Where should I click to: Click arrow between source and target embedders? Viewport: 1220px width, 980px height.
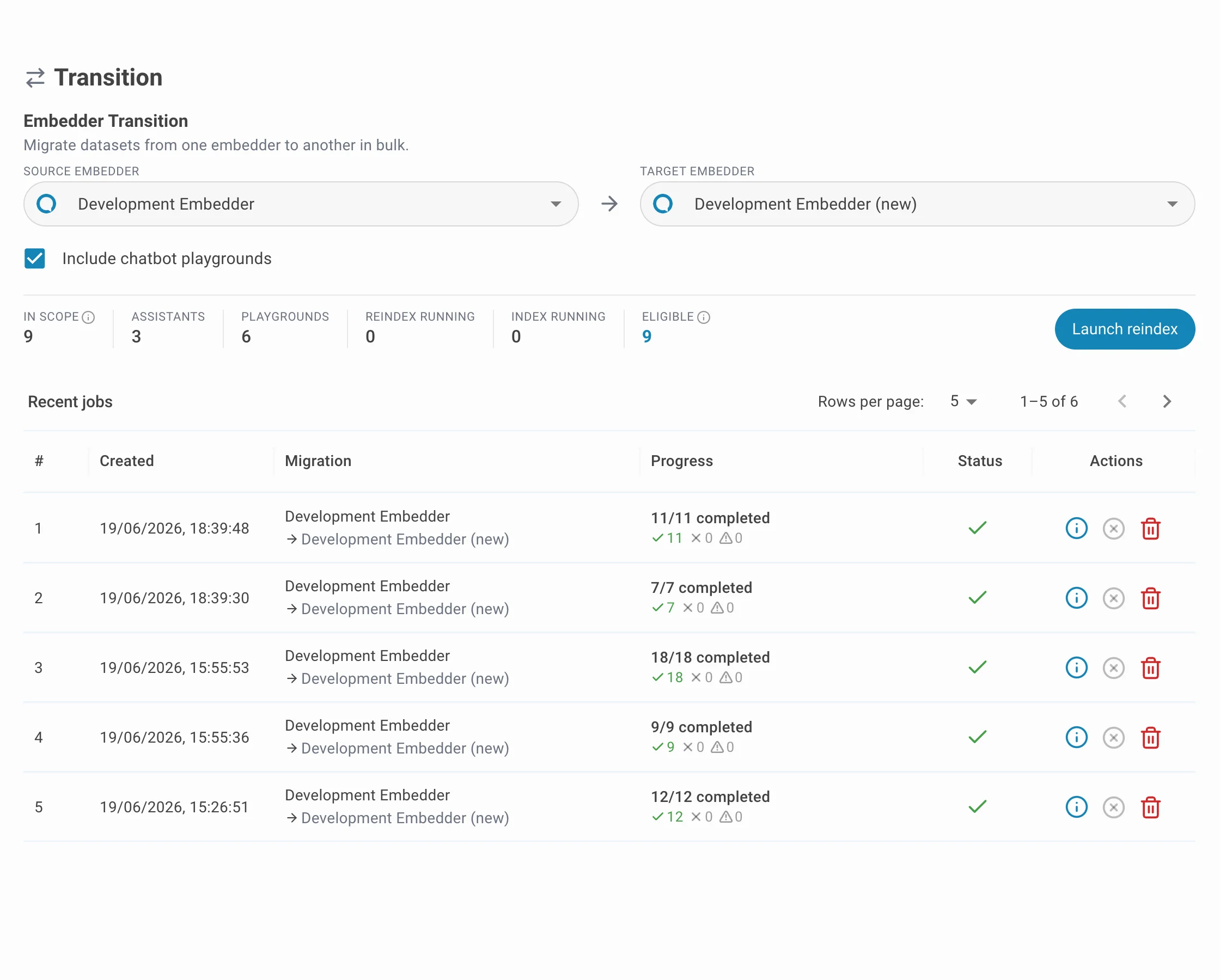click(609, 204)
